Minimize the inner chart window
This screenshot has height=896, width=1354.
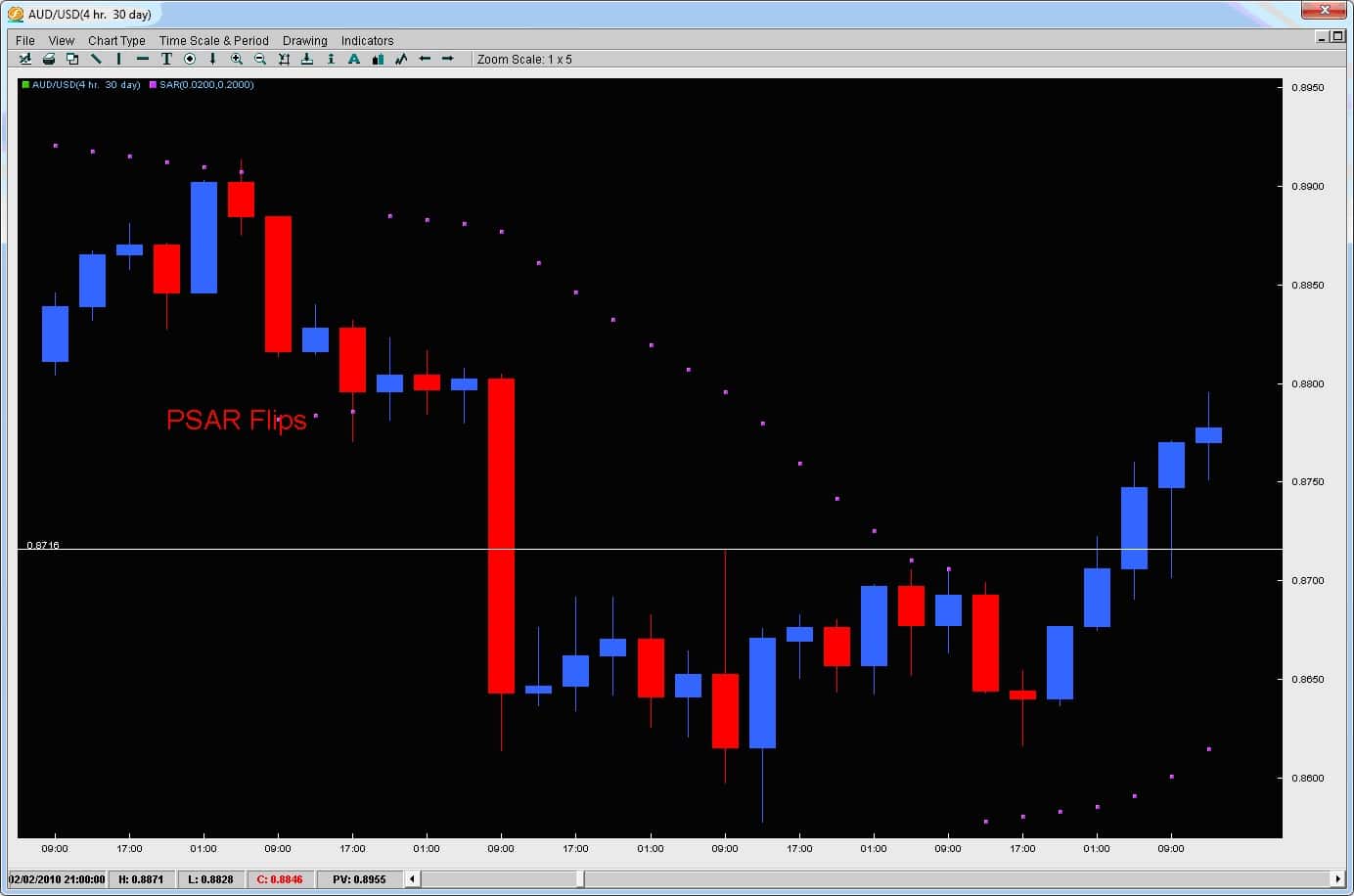coord(1322,37)
